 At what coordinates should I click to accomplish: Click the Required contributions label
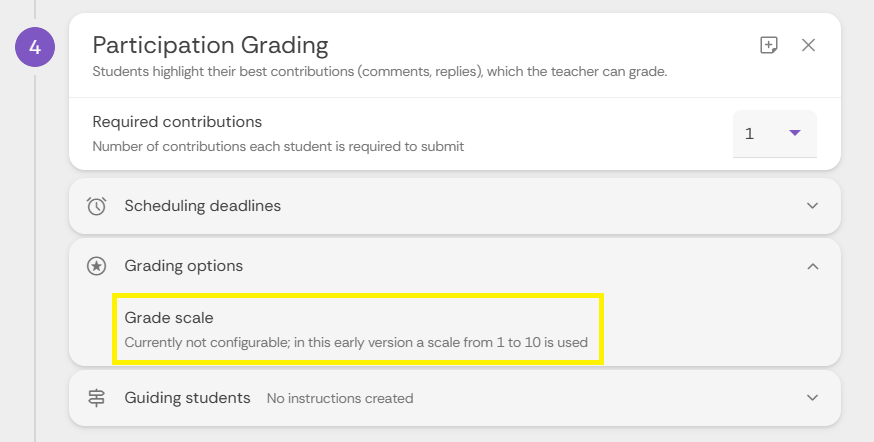coord(177,122)
